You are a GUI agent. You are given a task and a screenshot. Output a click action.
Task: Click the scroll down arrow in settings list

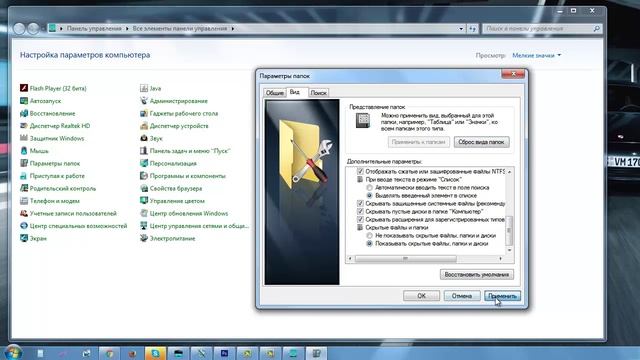pyautogui.click(x=509, y=250)
